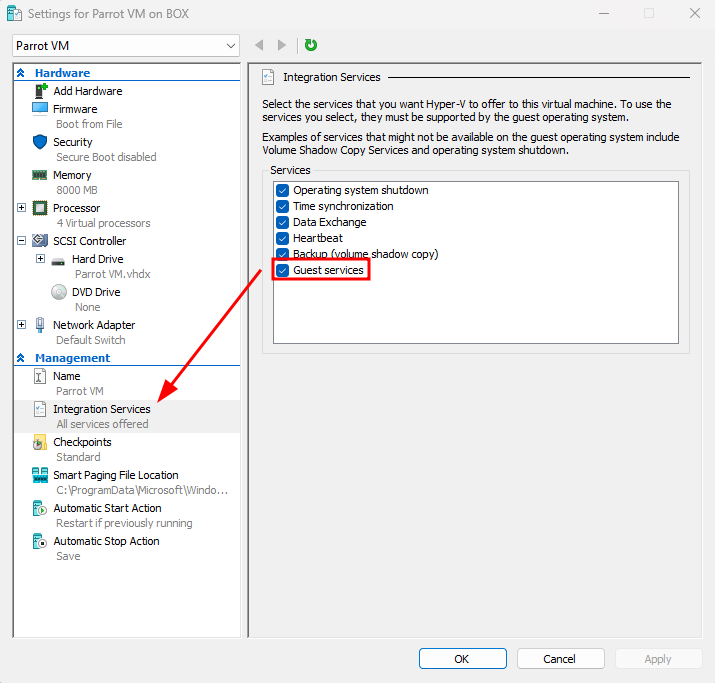Collapse the SCSI Controller node
Image resolution: width=715 pixels, height=683 pixels.
tap(21, 240)
